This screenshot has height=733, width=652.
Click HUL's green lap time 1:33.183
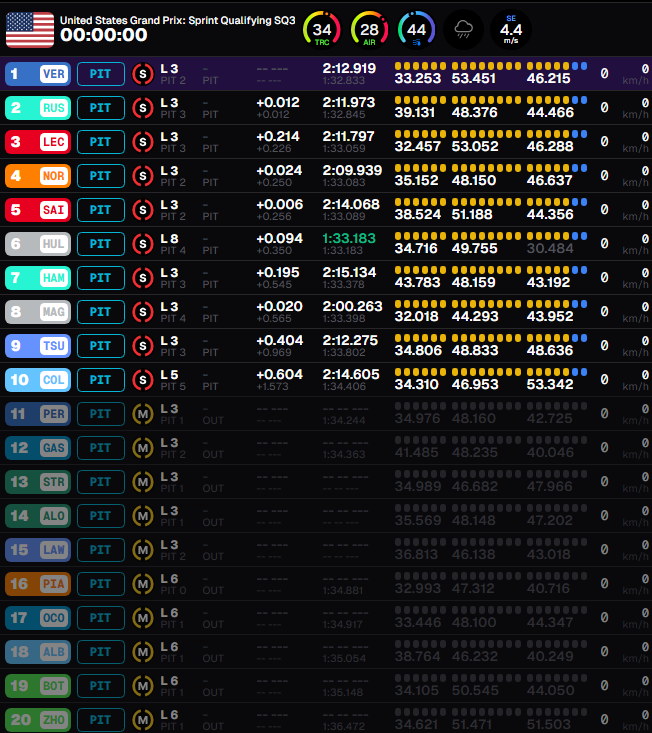[x=349, y=238]
